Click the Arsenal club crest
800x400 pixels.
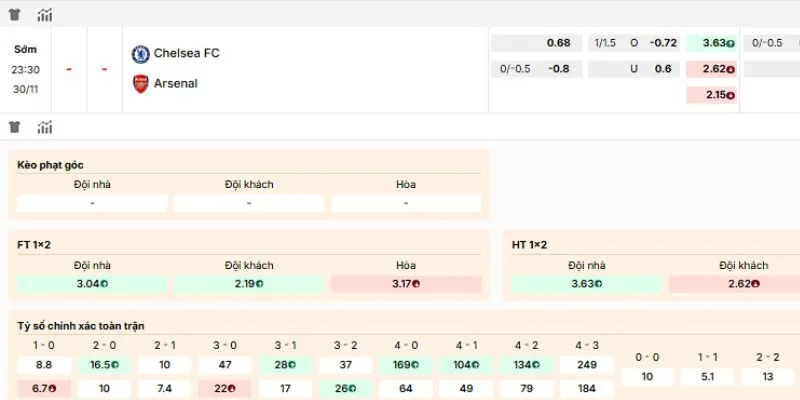tap(141, 84)
